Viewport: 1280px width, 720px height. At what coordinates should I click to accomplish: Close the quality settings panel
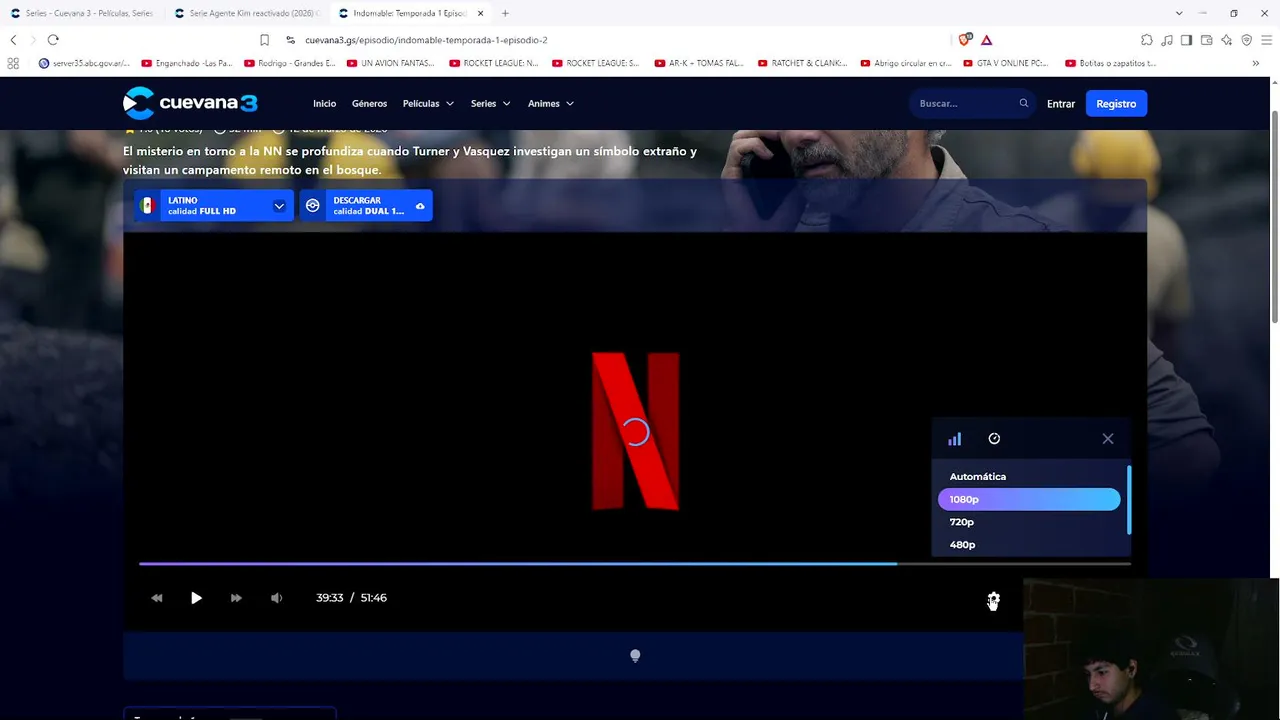tap(1108, 438)
